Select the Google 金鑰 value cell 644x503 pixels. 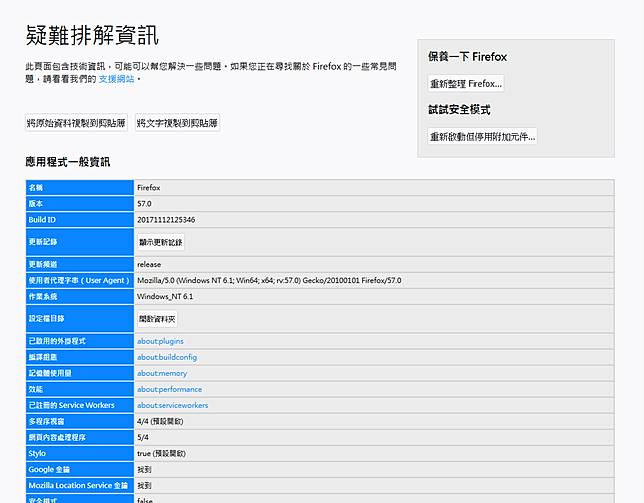[374, 469]
